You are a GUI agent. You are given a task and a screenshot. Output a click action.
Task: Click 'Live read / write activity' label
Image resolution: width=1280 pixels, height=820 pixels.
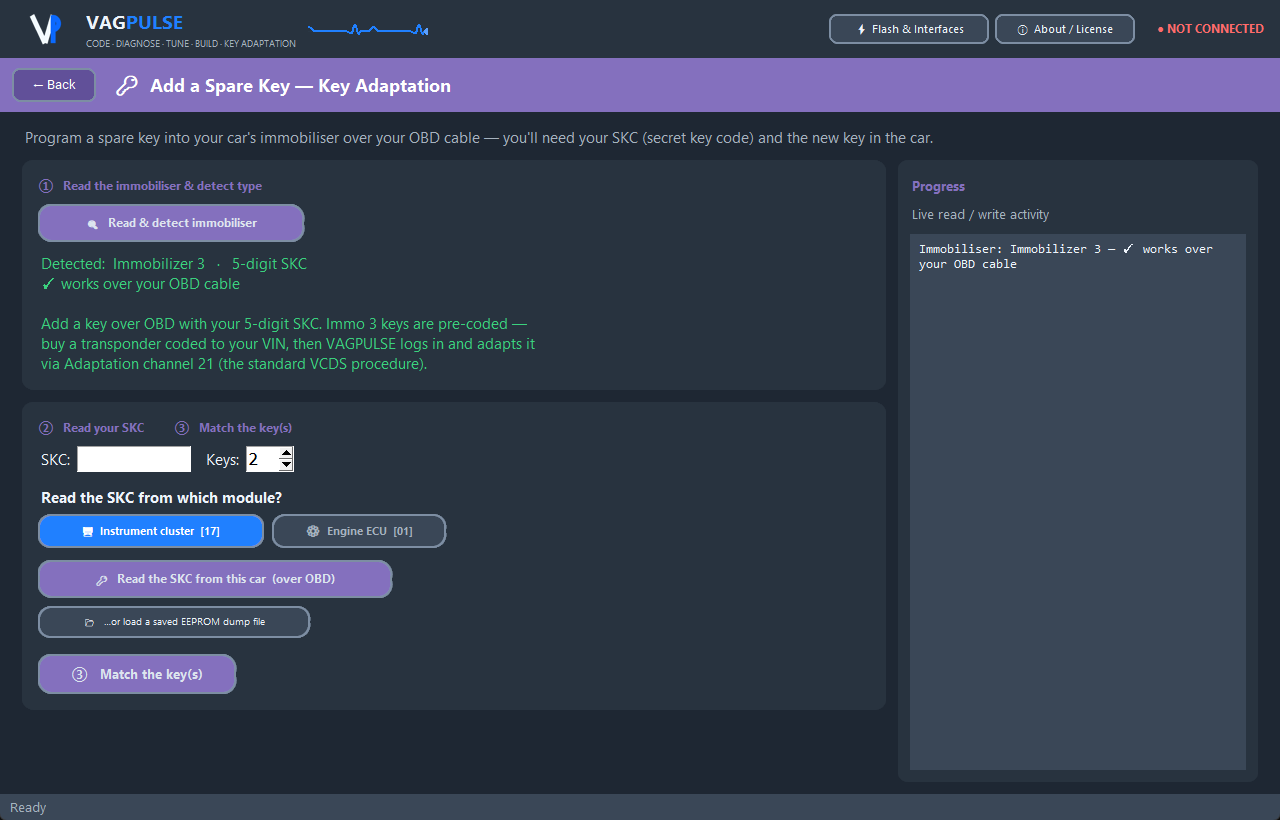click(x=980, y=215)
